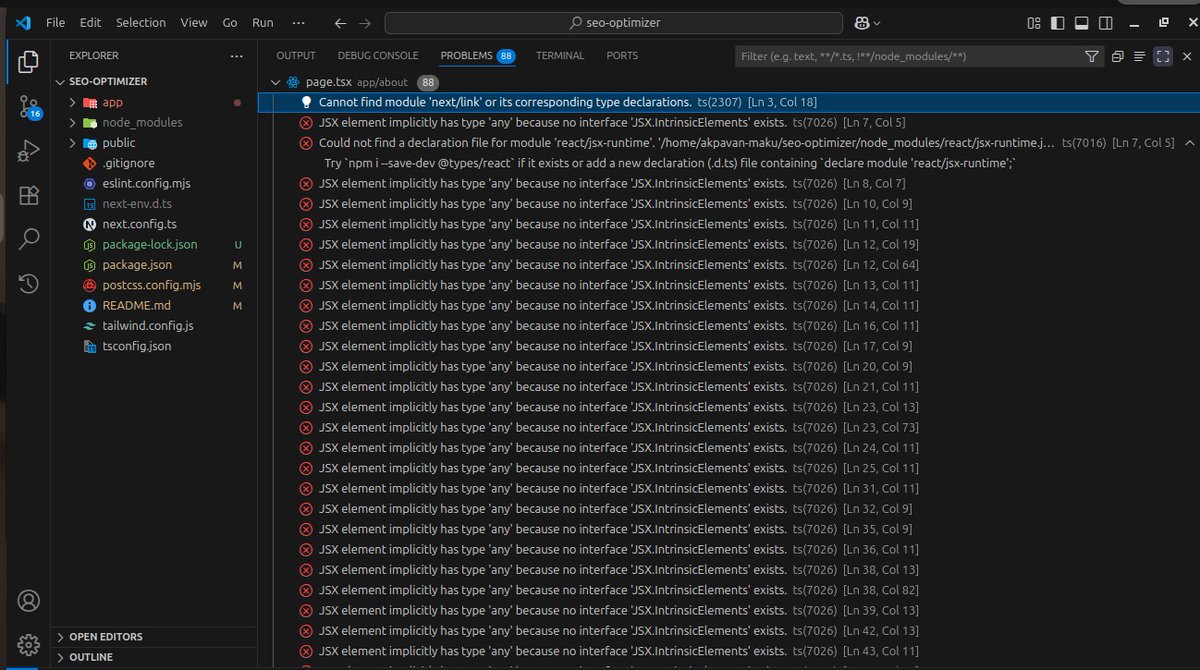Click error icon on Ln 7, Col 5 JSX row
The image size is (1200, 670).
coord(307,123)
